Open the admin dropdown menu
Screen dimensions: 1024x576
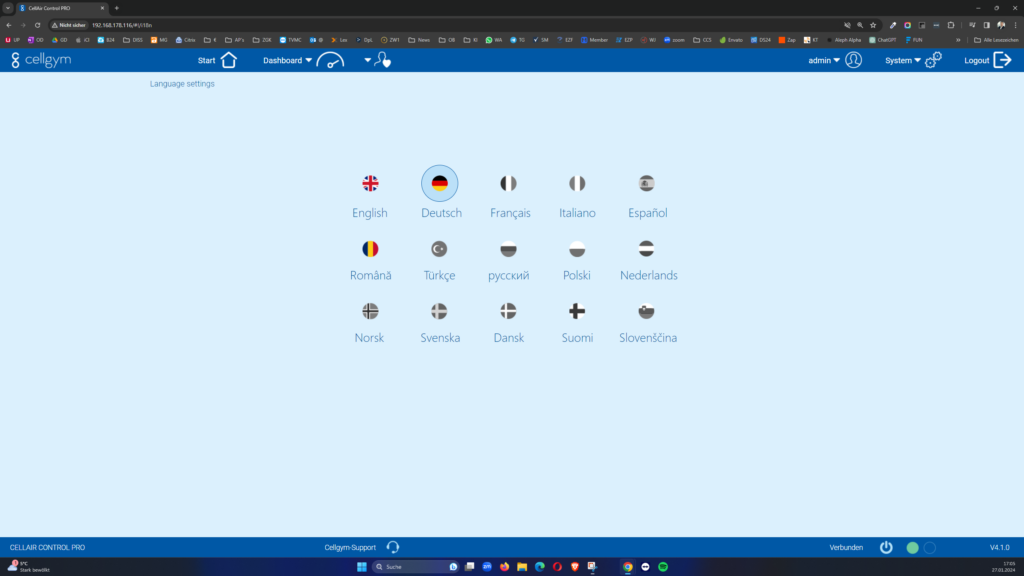824,60
